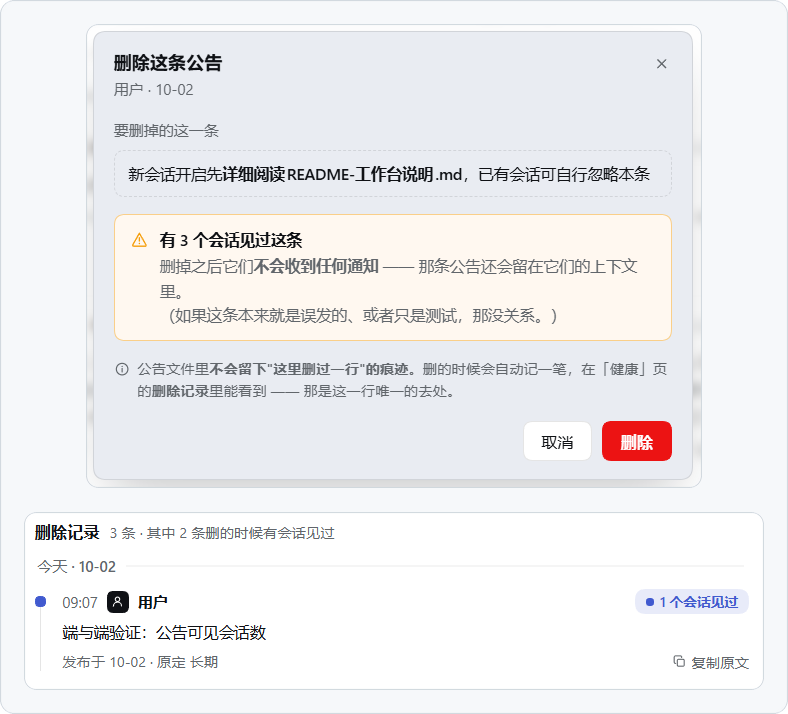
Task: Click the text 发布于 10-02 · 原定 长期
Action: coord(140,662)
